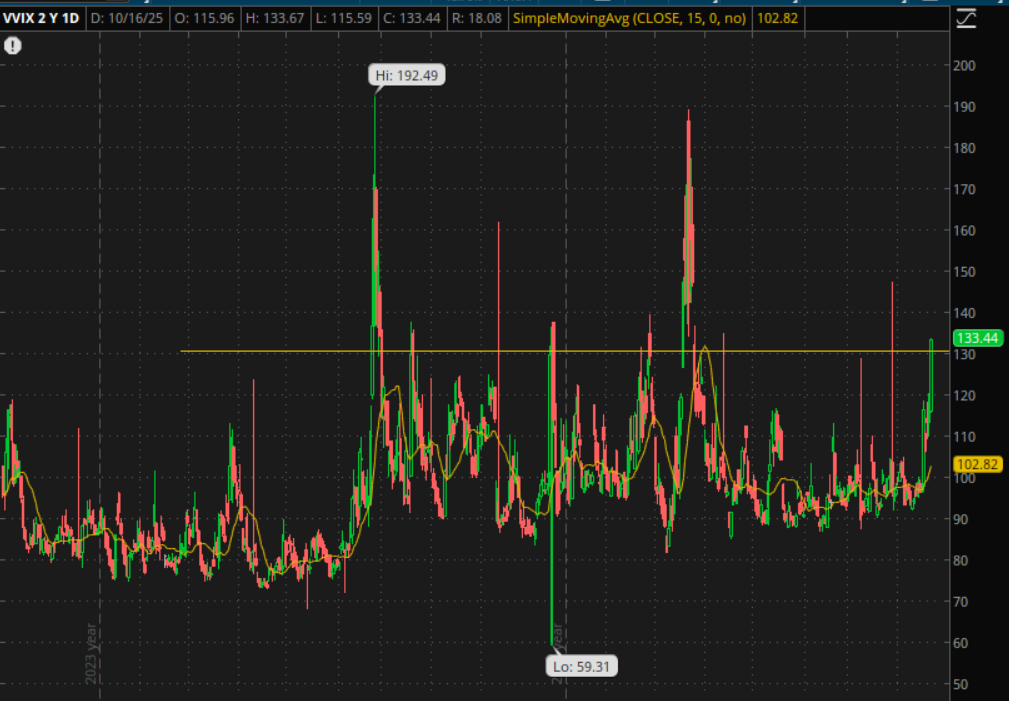Click the 102.82 study value in header
Screen dimensions: 1009x701
(779, 18)
